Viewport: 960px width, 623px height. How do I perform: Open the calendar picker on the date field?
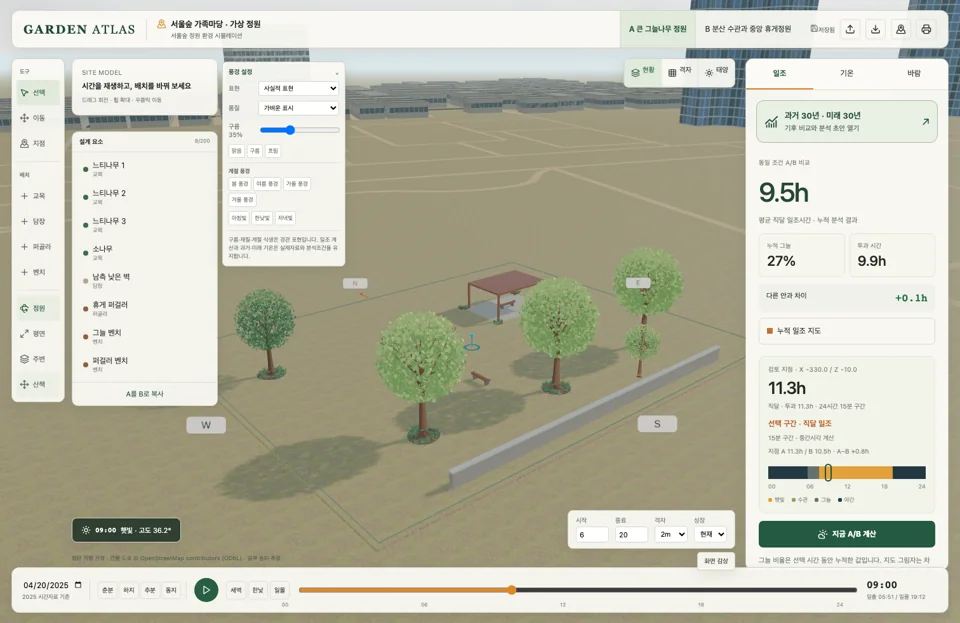point(78,585)
